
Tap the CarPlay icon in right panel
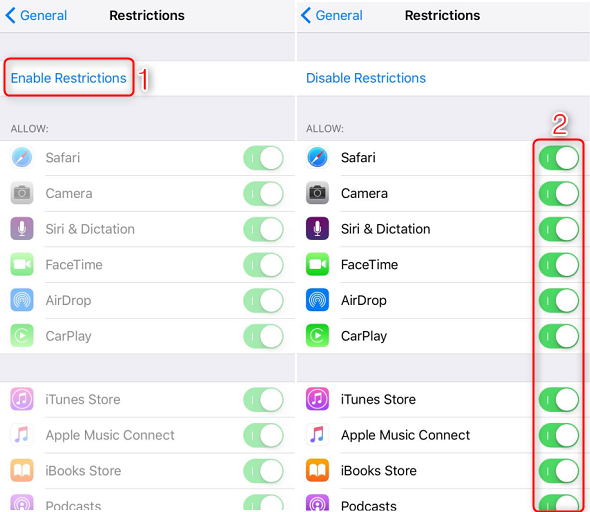pos(317,336)
